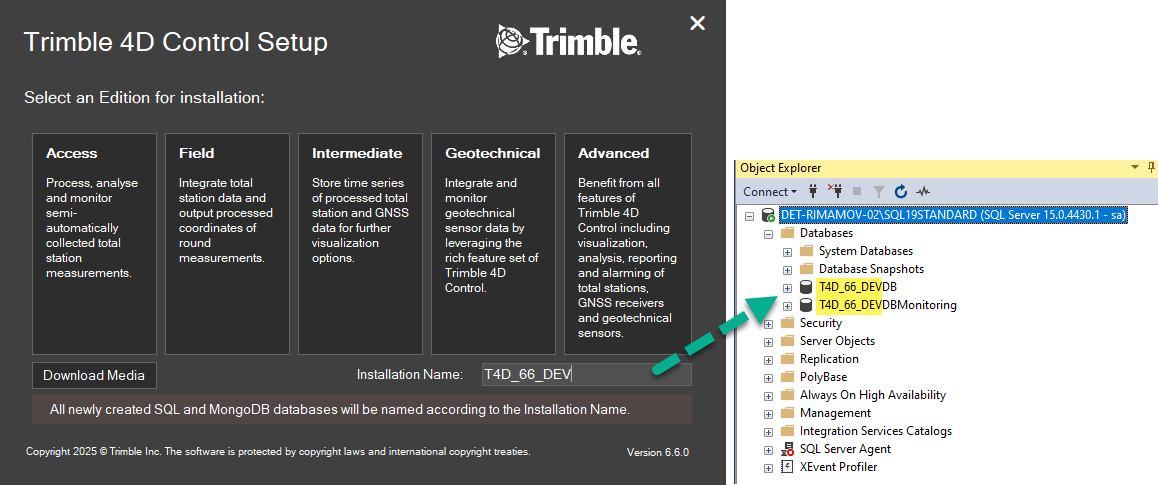This screenshot has height=485, width=1158.
Task: Click the XEvent Profiler icon
Action: point(787,467)
